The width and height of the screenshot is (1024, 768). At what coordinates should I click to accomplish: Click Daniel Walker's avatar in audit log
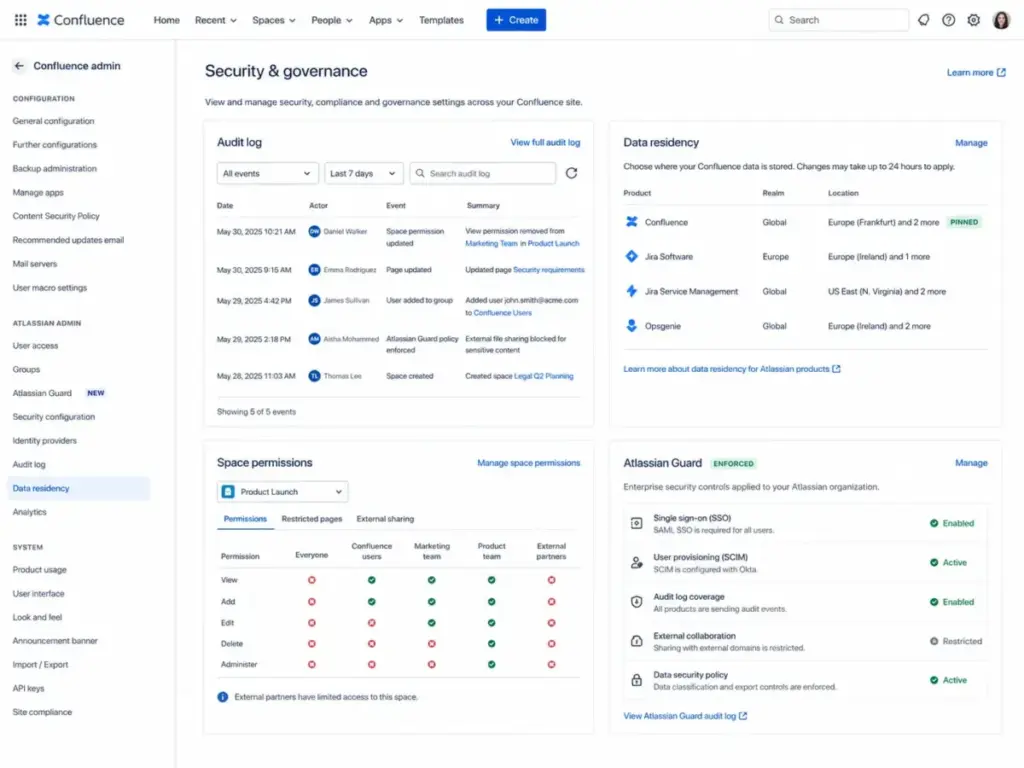314,232
